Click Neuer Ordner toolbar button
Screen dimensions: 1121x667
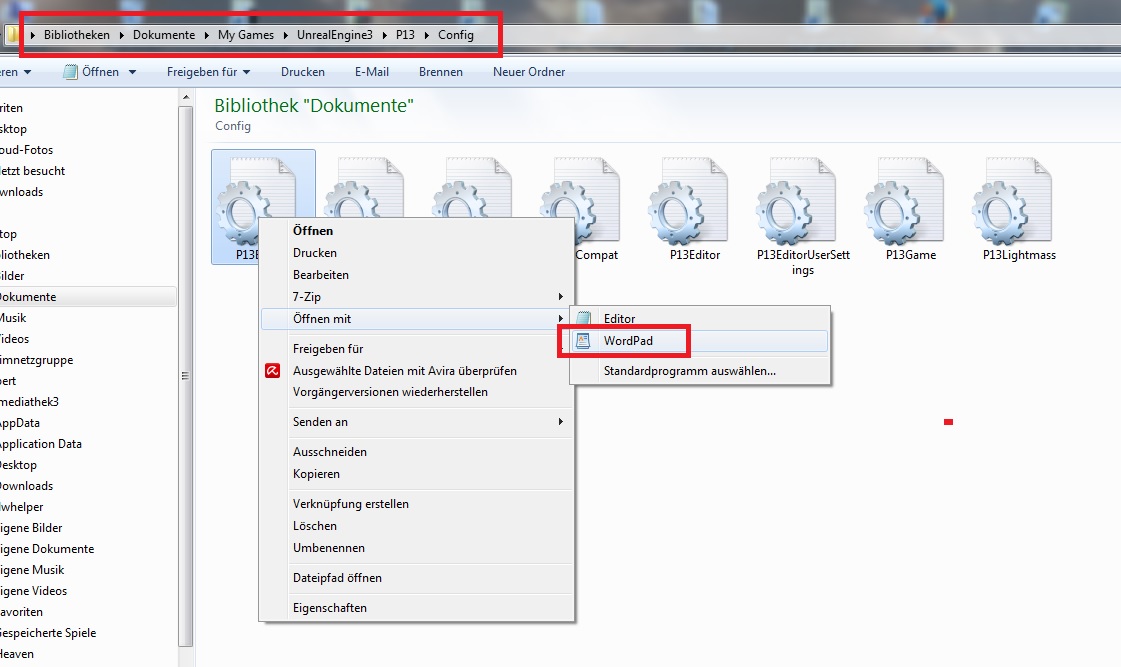529,72
